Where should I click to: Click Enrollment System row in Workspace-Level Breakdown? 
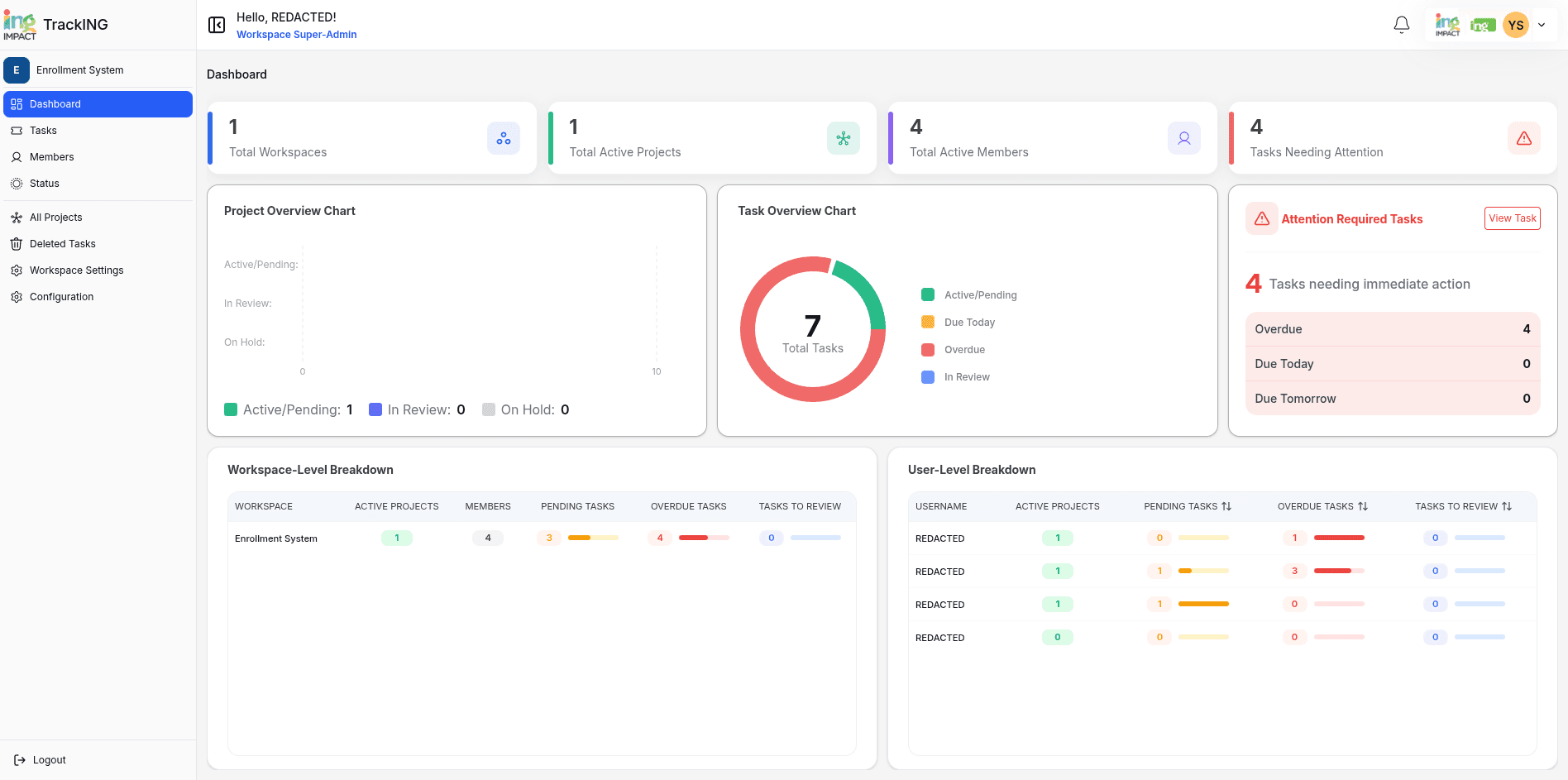tap(542, 538)
